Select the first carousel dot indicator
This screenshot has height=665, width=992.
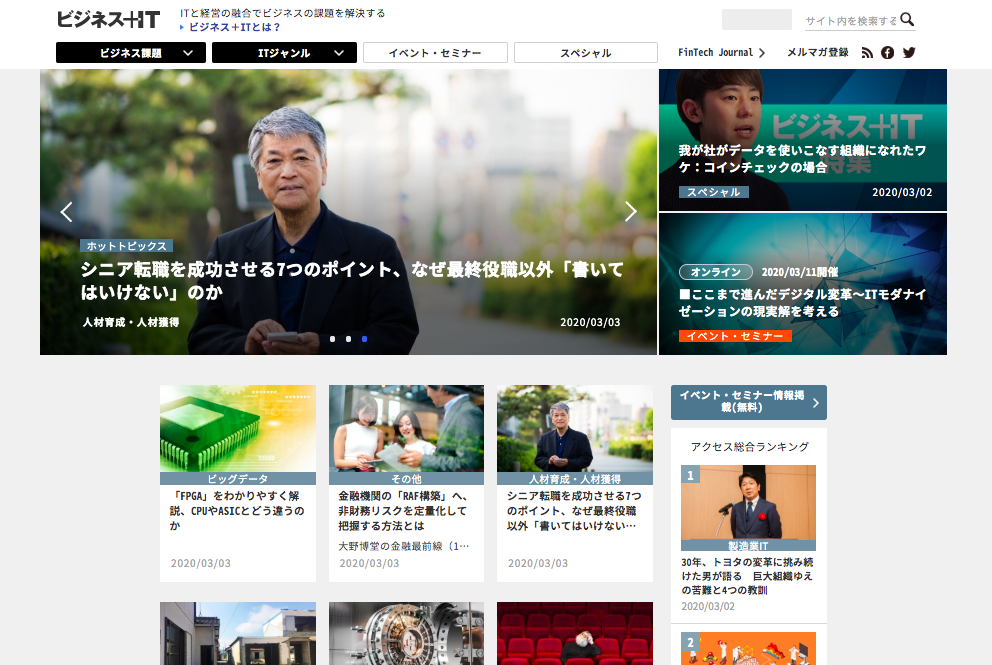332,339
